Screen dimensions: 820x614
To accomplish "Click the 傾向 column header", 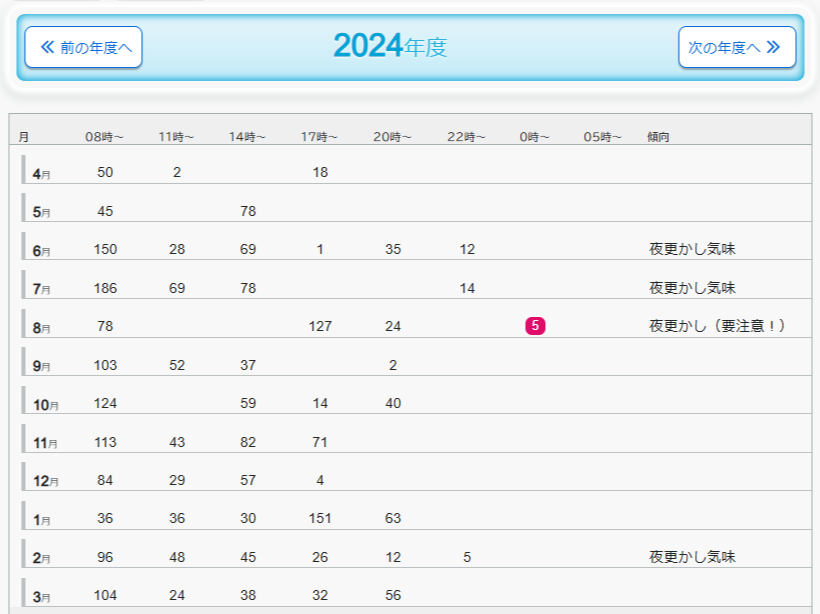I will pyautogui.click(x=658, y=137).
